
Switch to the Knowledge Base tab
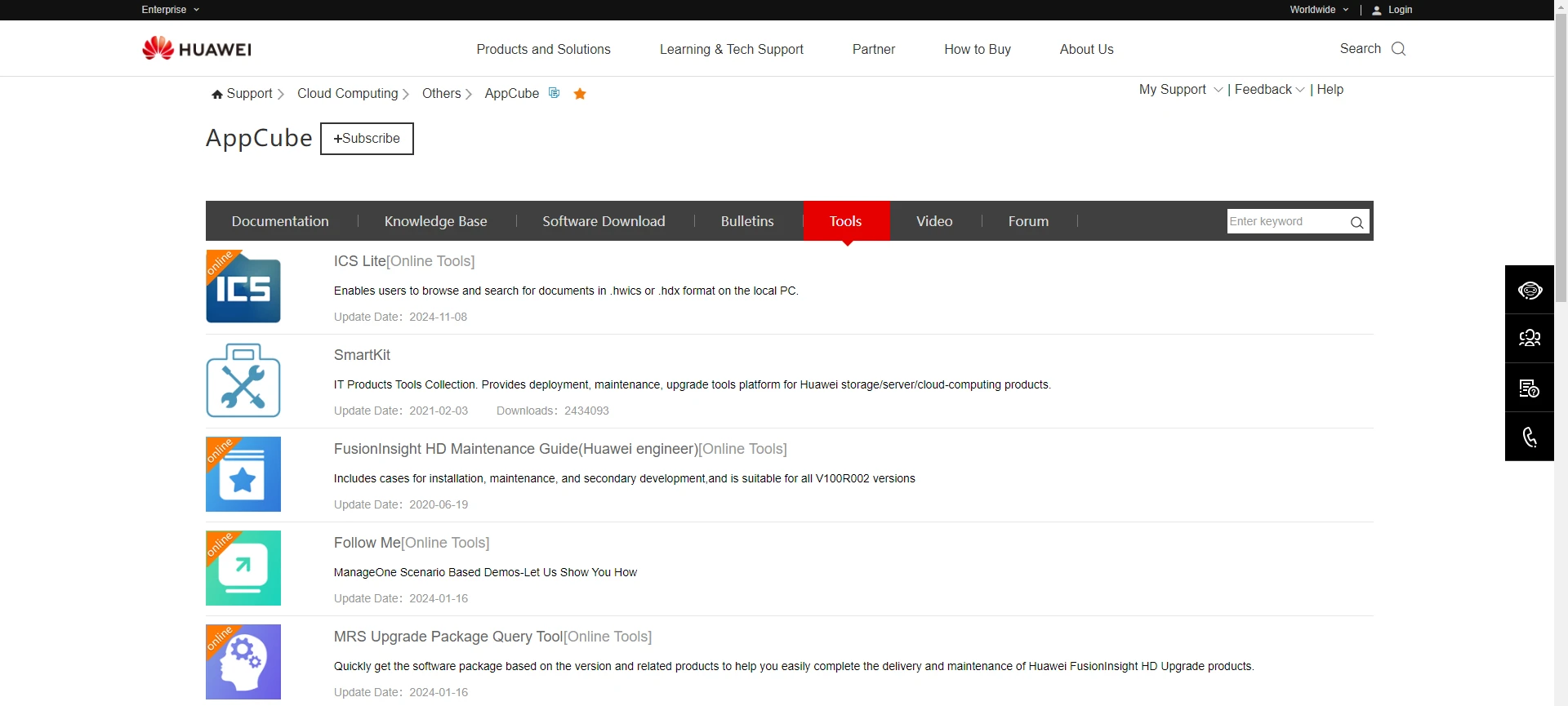435,221
